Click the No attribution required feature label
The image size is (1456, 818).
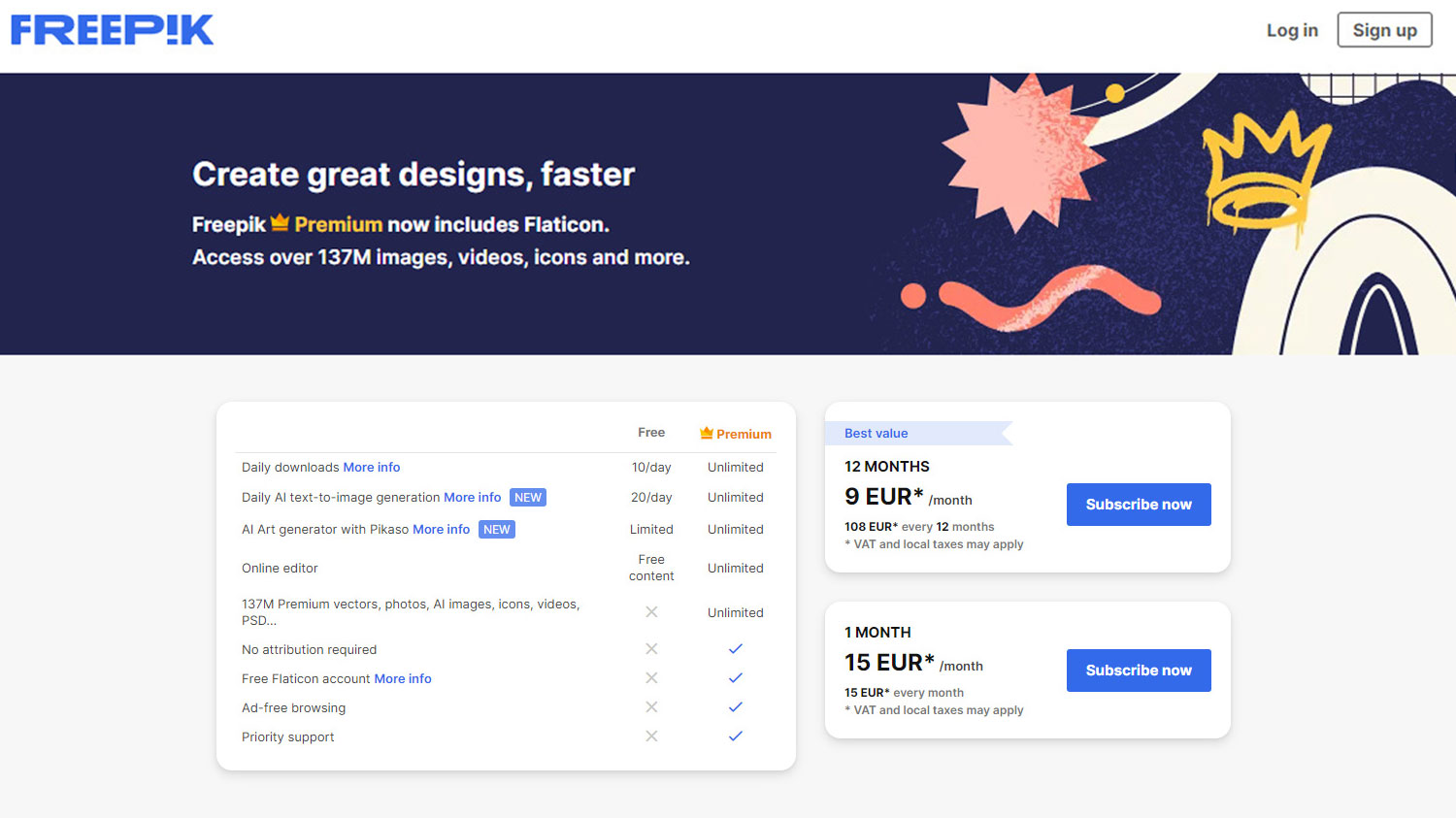point(309,649)
